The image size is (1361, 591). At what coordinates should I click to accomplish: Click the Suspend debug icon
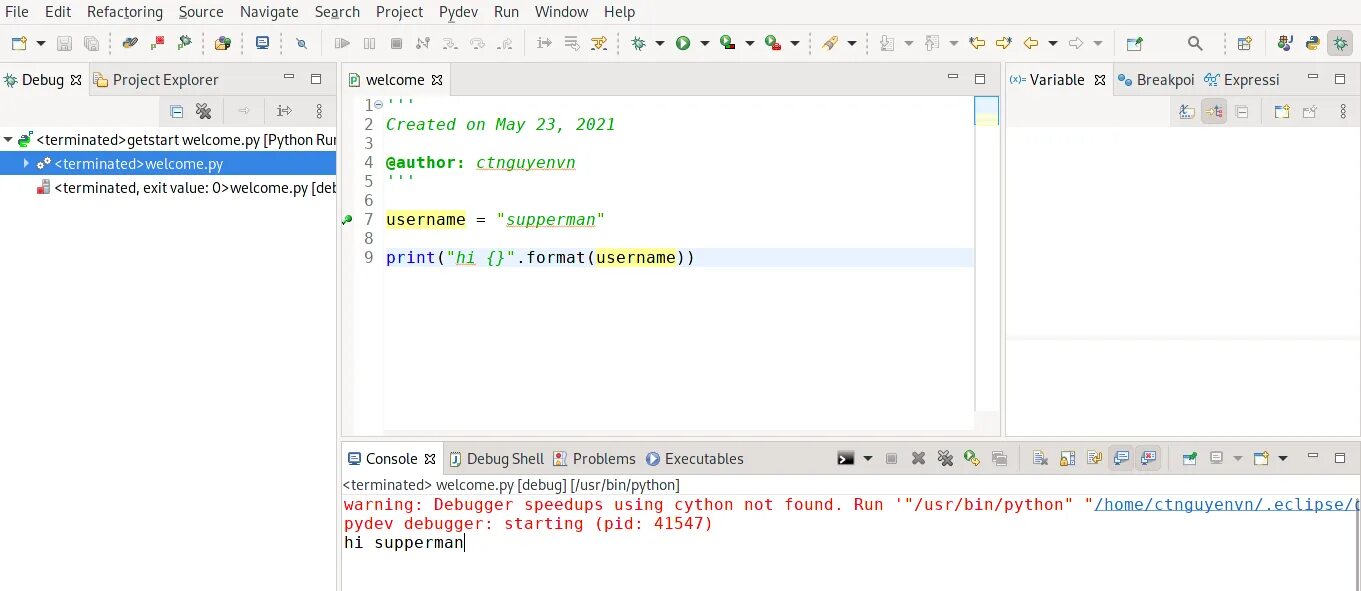369,43
